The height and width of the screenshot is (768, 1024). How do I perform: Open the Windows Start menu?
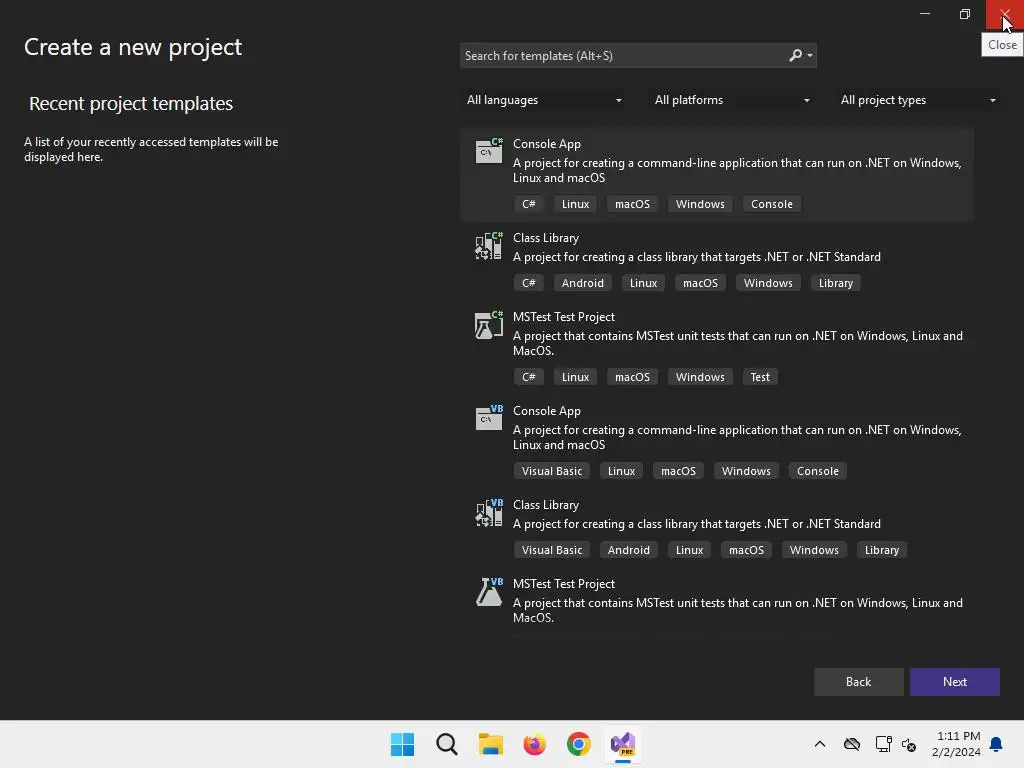[x=402, y=744]
